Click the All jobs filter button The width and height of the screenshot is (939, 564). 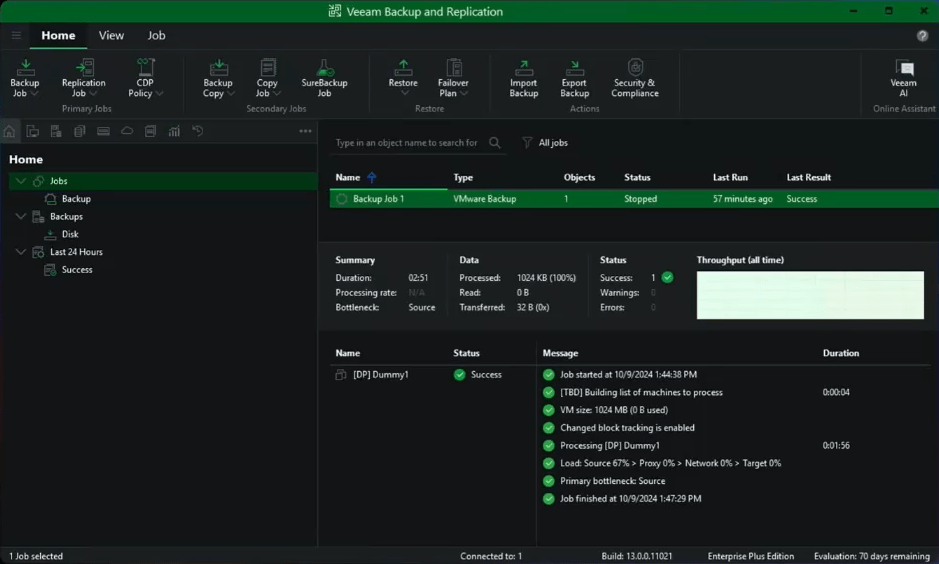(x=545, y=143)
